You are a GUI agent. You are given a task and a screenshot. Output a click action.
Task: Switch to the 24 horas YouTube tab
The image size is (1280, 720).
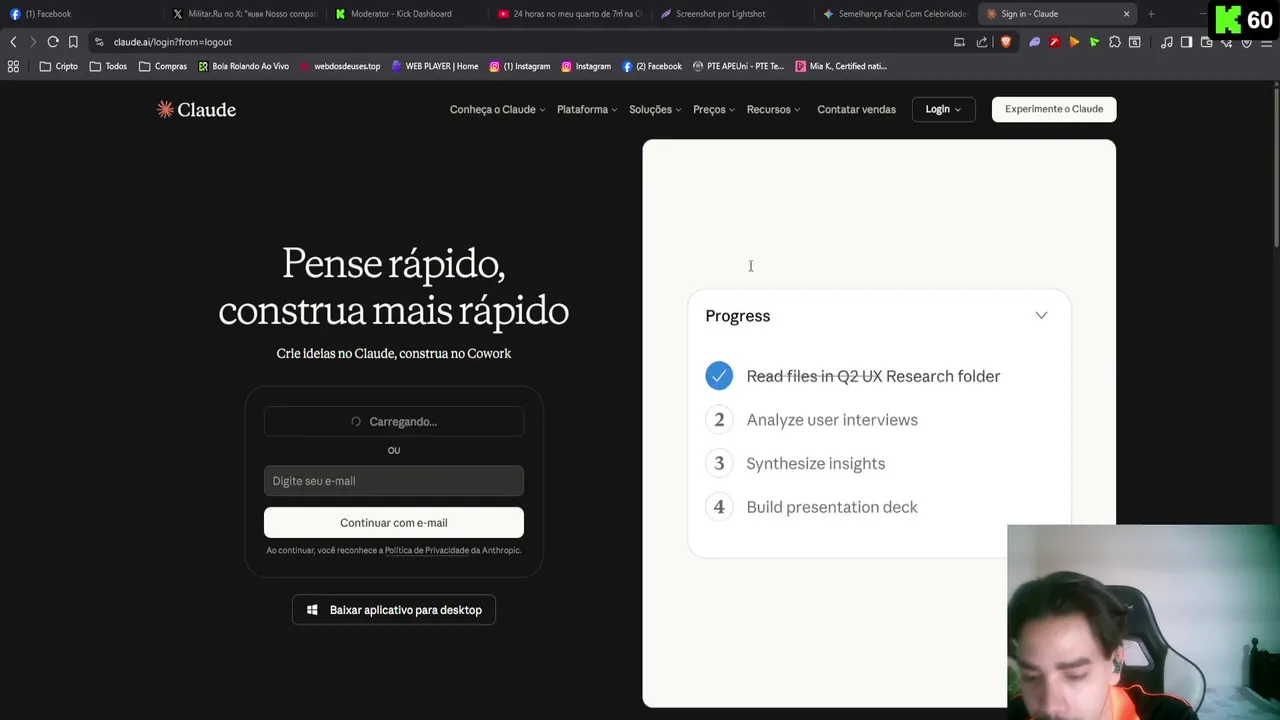click(x=570, y=14)
